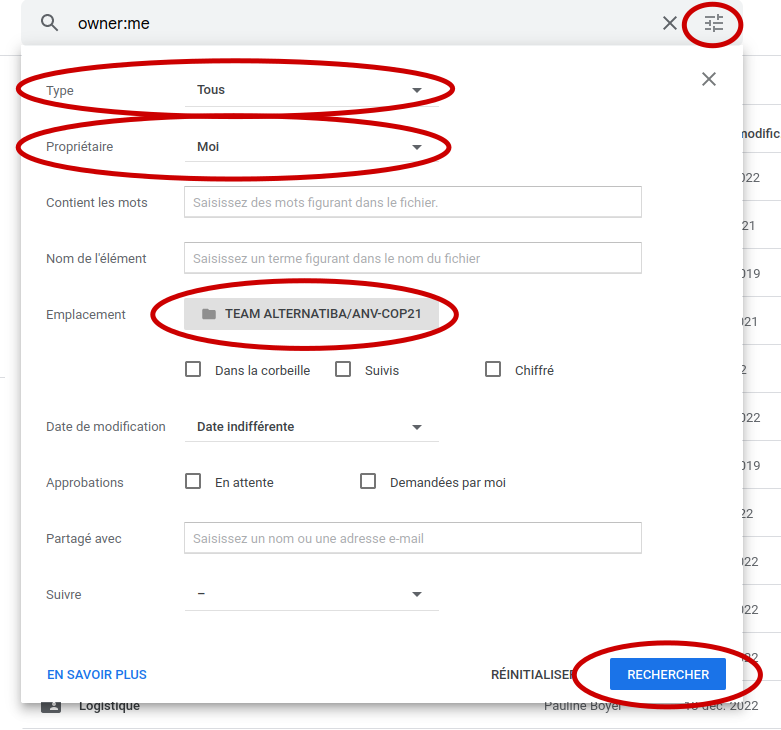Open the En savoir plus link
This screenshot has width=781, height=730.
(x=97, y=675)
